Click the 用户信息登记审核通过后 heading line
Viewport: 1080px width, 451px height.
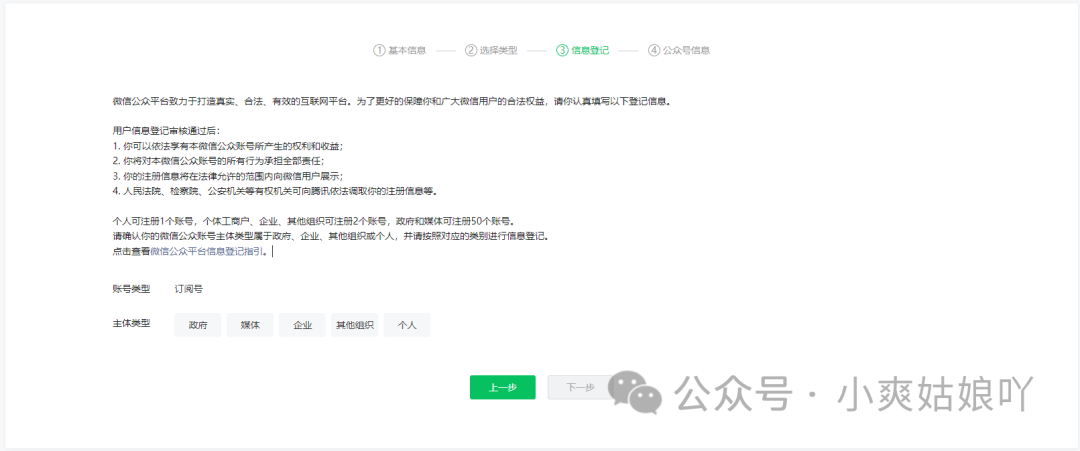tap(166, 130)
